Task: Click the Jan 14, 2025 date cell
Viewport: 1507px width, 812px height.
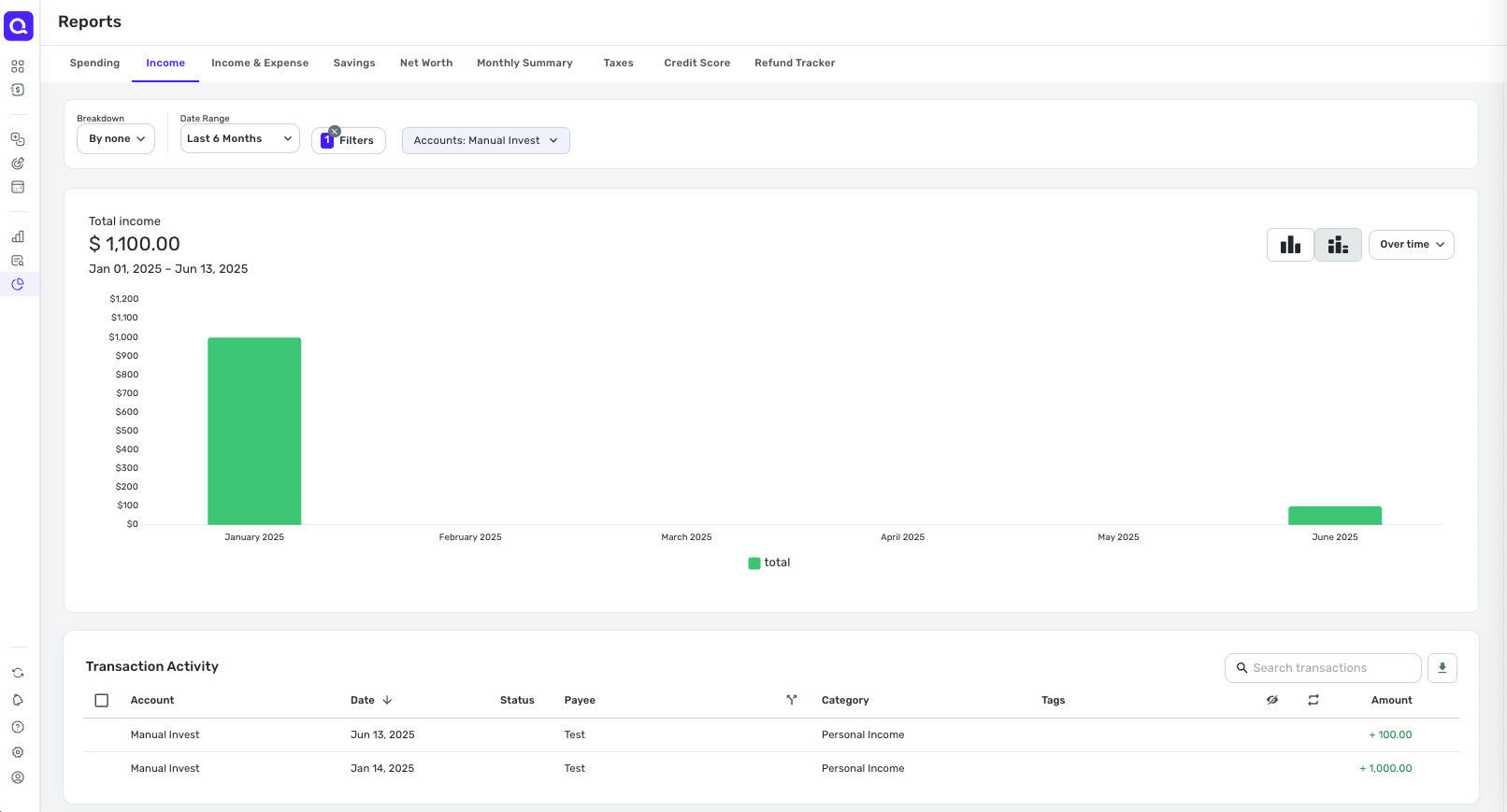Action: pos(382,768)
